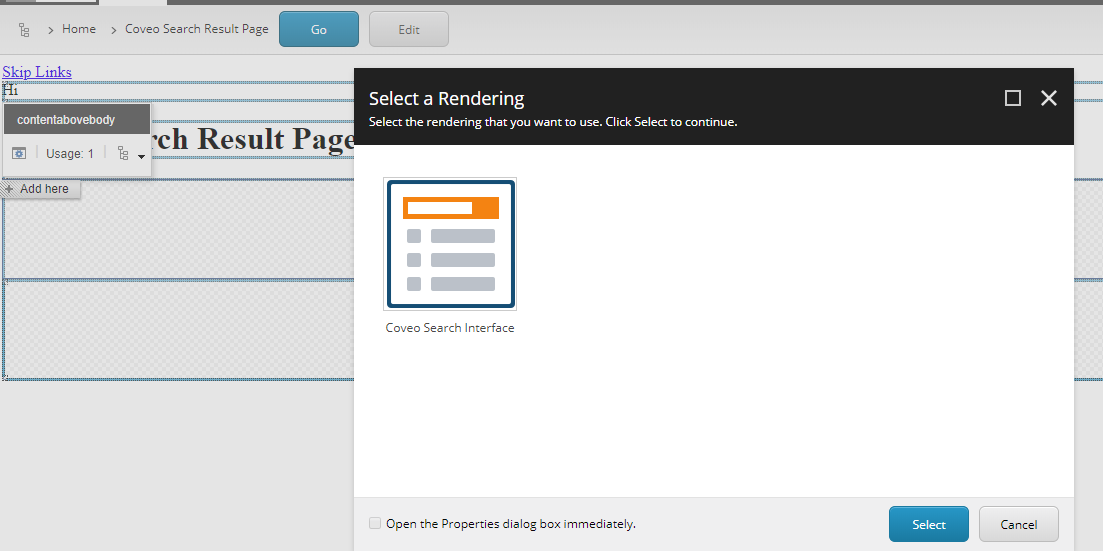Open the navigation tree icon in breadcrumb
The image size is (1103, 551).
pos(24,30)
